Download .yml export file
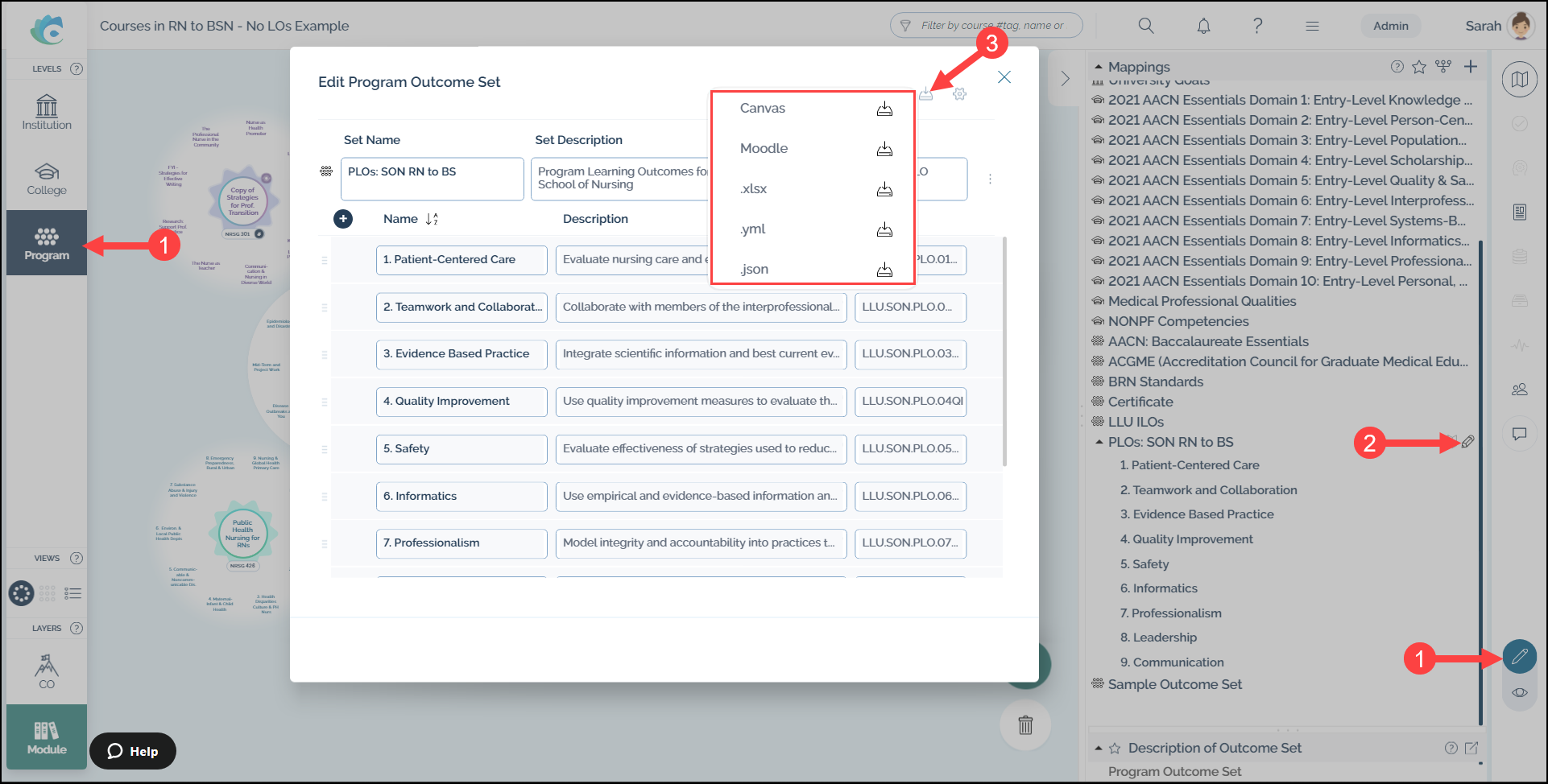This screenshot has height=784, width=1548. click(884, 229)
